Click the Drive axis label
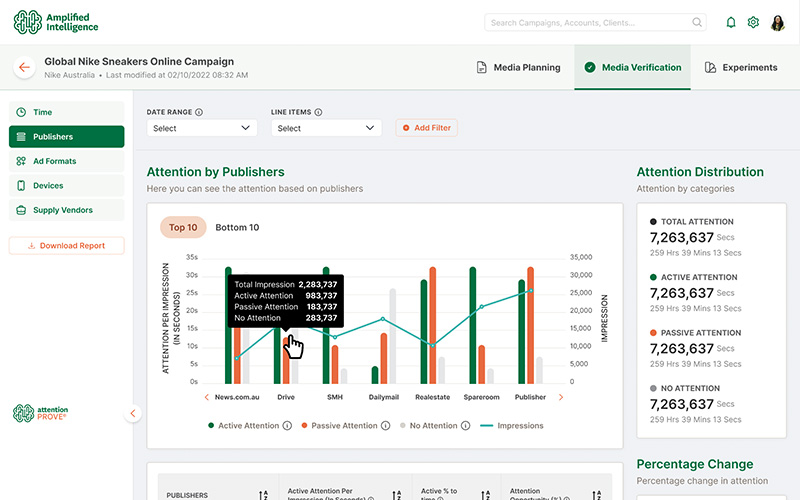The width and height of the screenshot is (800, 500). [286, 397]
